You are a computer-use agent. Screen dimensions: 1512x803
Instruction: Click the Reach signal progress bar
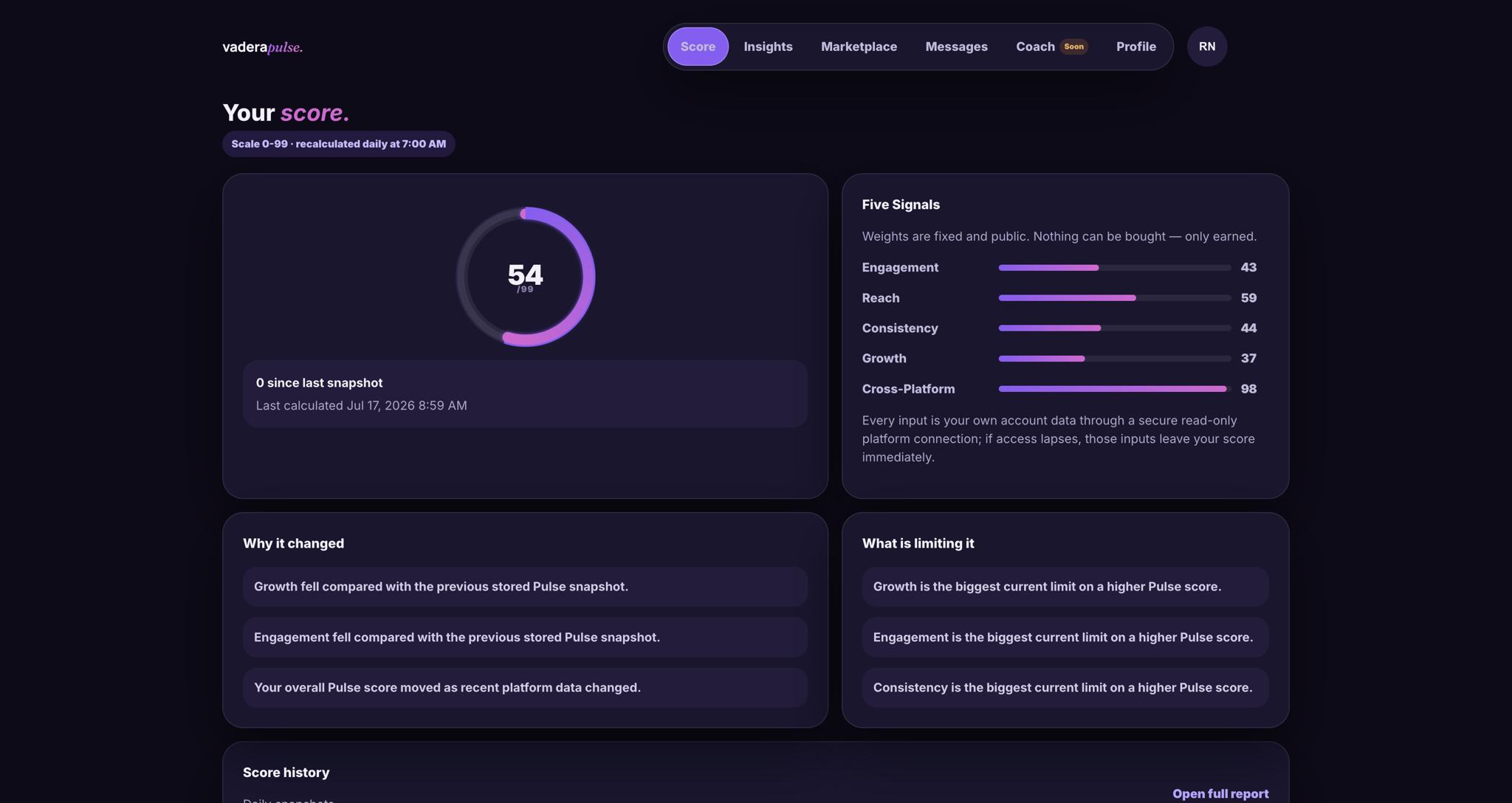coord(1114,298)
